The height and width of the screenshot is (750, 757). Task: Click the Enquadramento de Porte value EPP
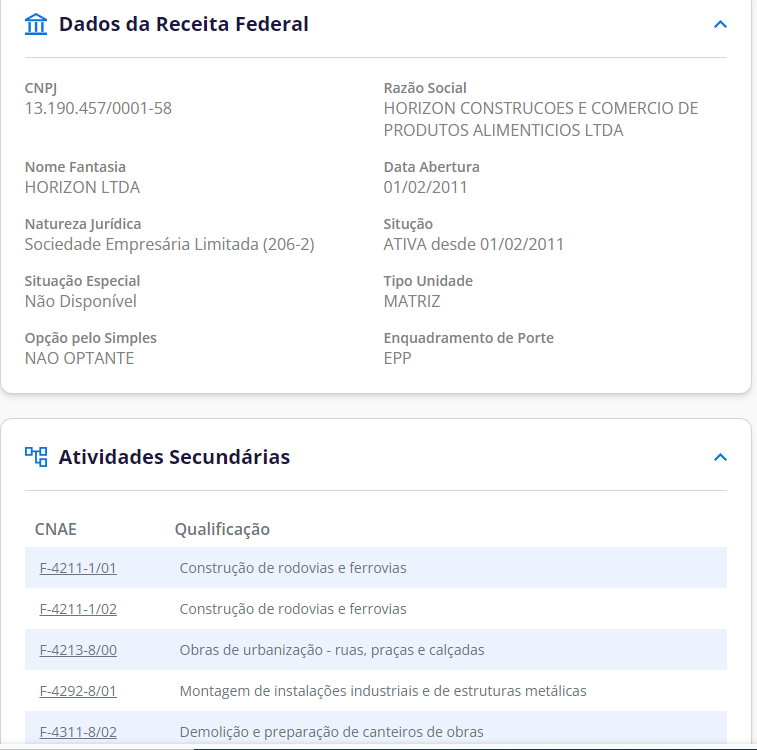[397, 358]
